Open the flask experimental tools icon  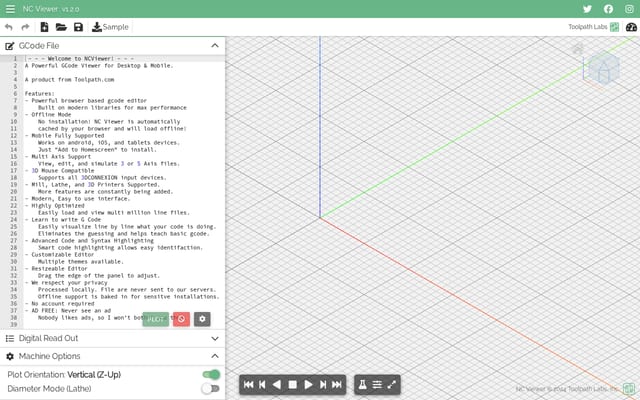(362, 384)
